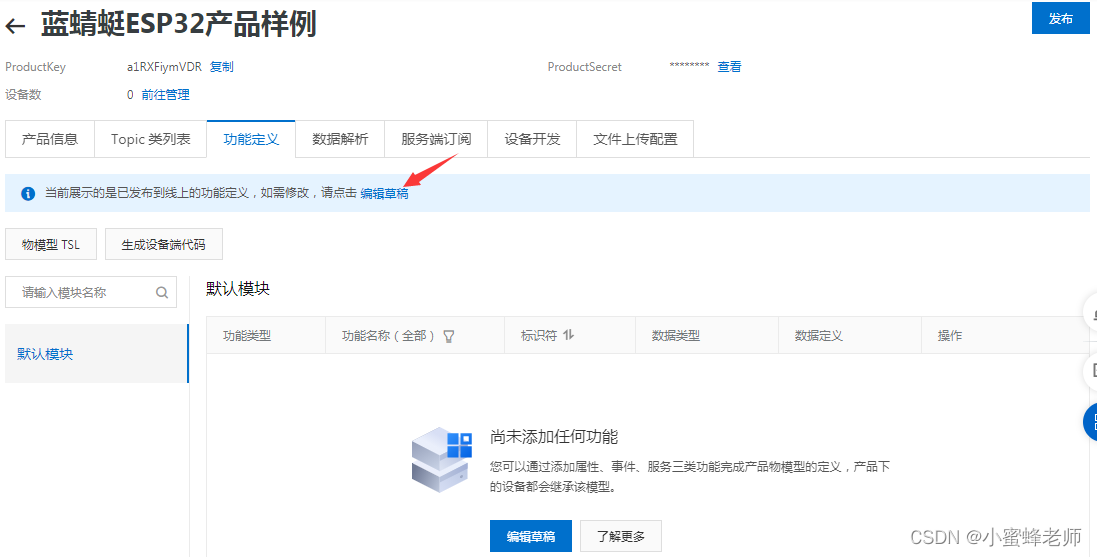Open the 物模型 TSL button

pos(50,244)
